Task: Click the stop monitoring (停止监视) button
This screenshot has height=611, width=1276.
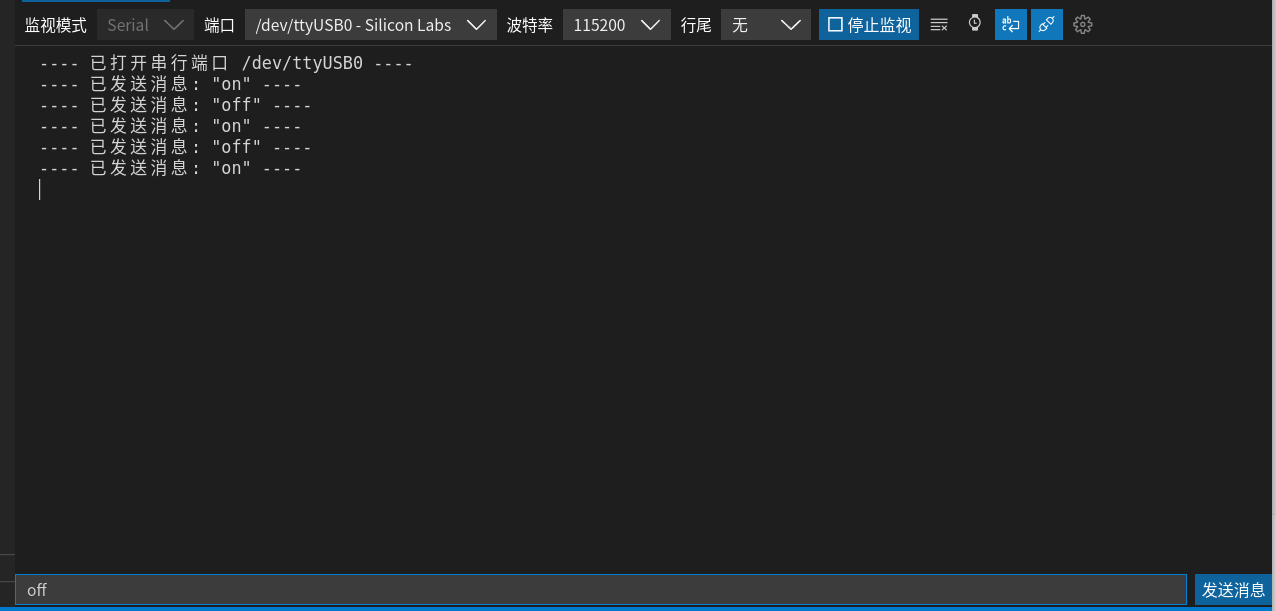Action: 868,25
